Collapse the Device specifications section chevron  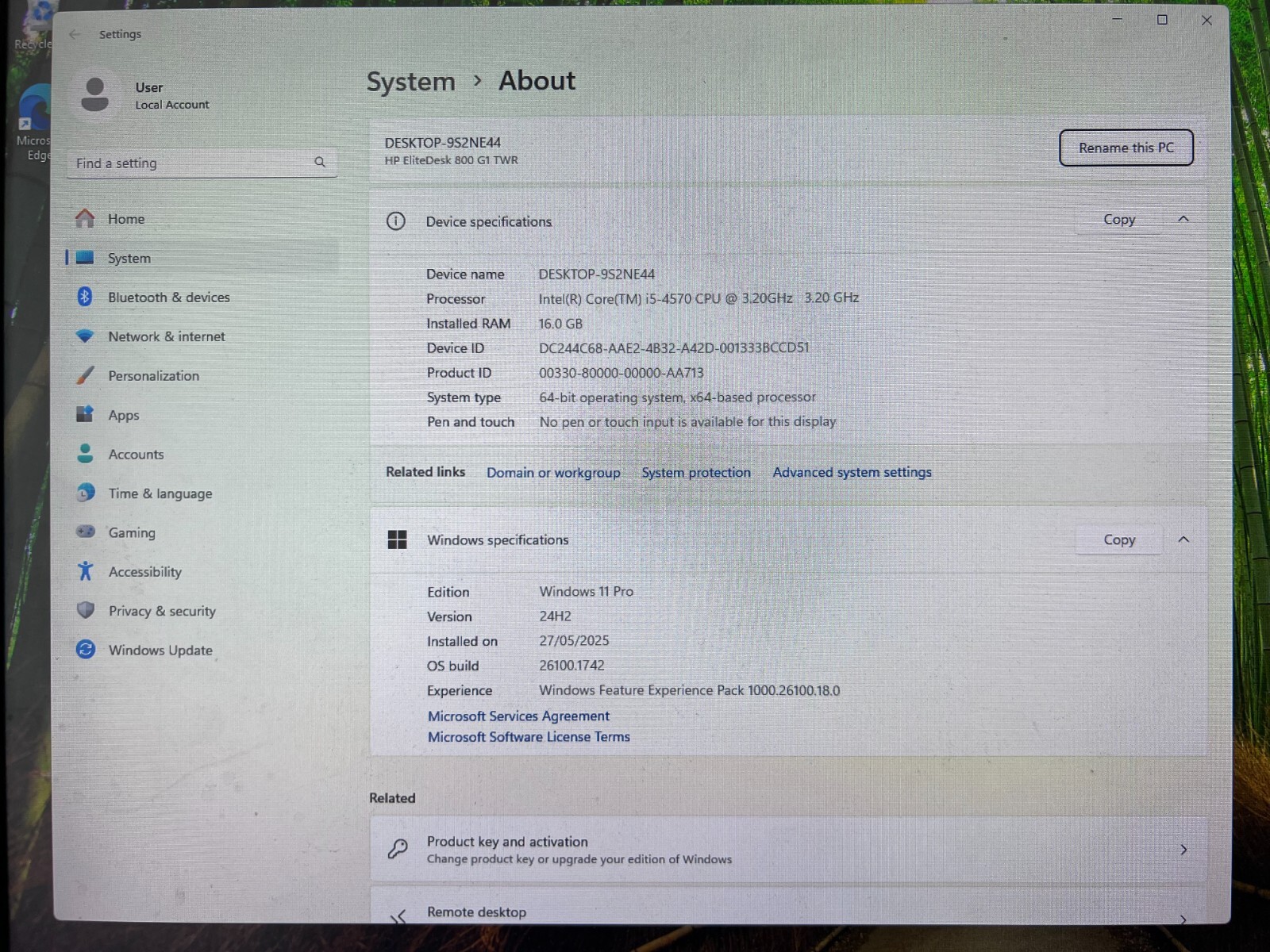pos(1183,219)
